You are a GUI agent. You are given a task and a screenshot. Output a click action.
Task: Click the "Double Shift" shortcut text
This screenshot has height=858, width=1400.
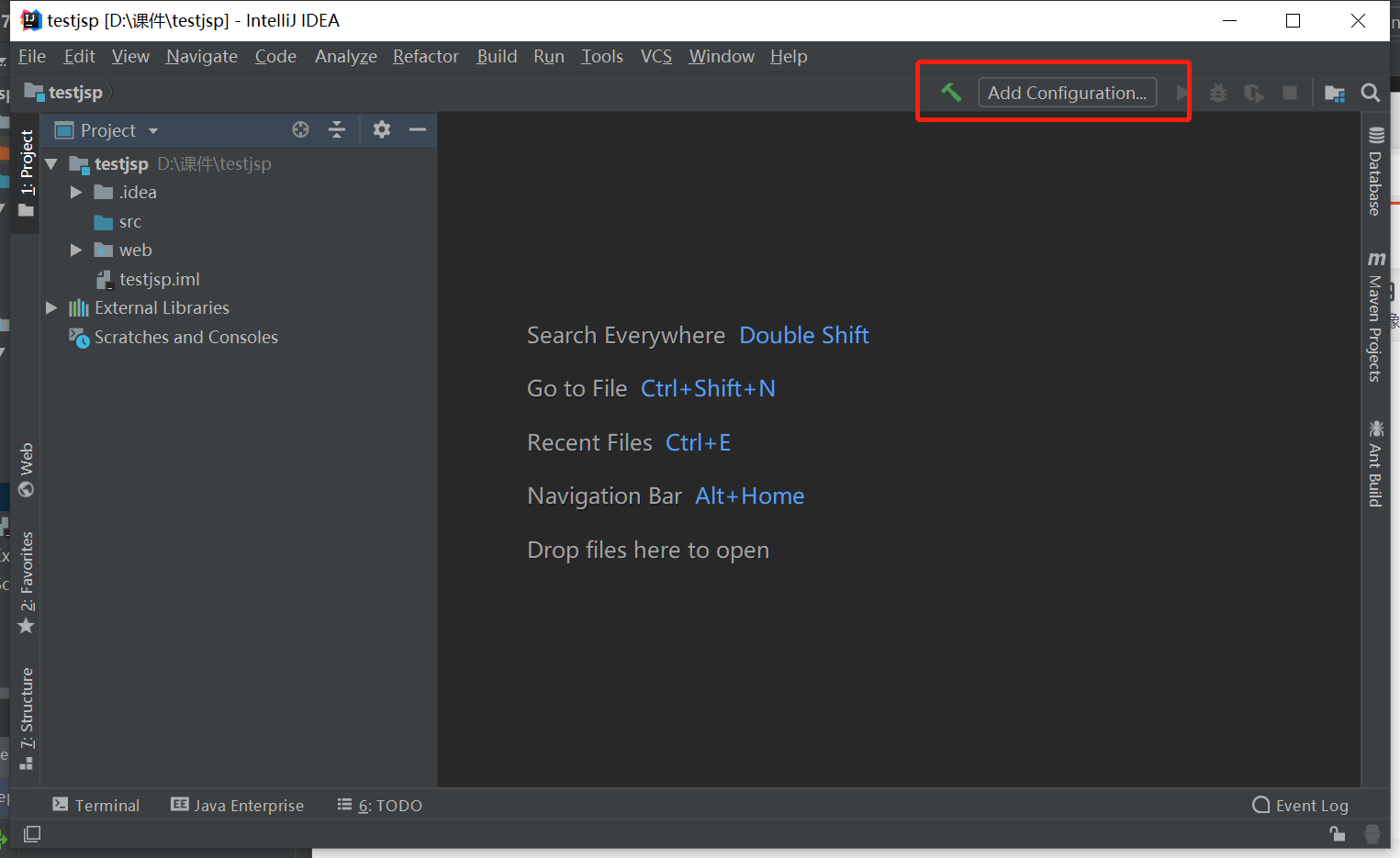[804, 336]
